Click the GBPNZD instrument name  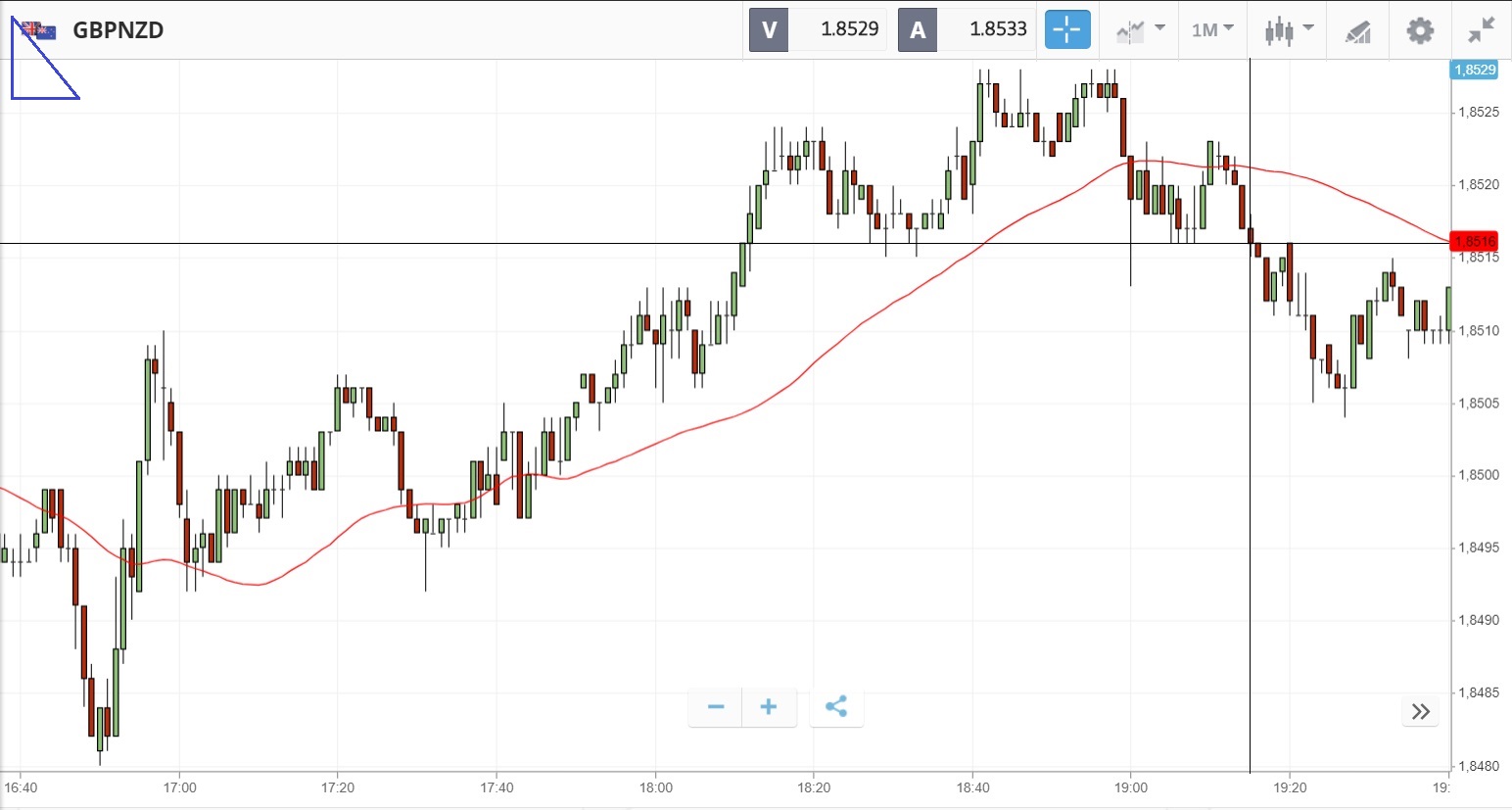[118, 29]
